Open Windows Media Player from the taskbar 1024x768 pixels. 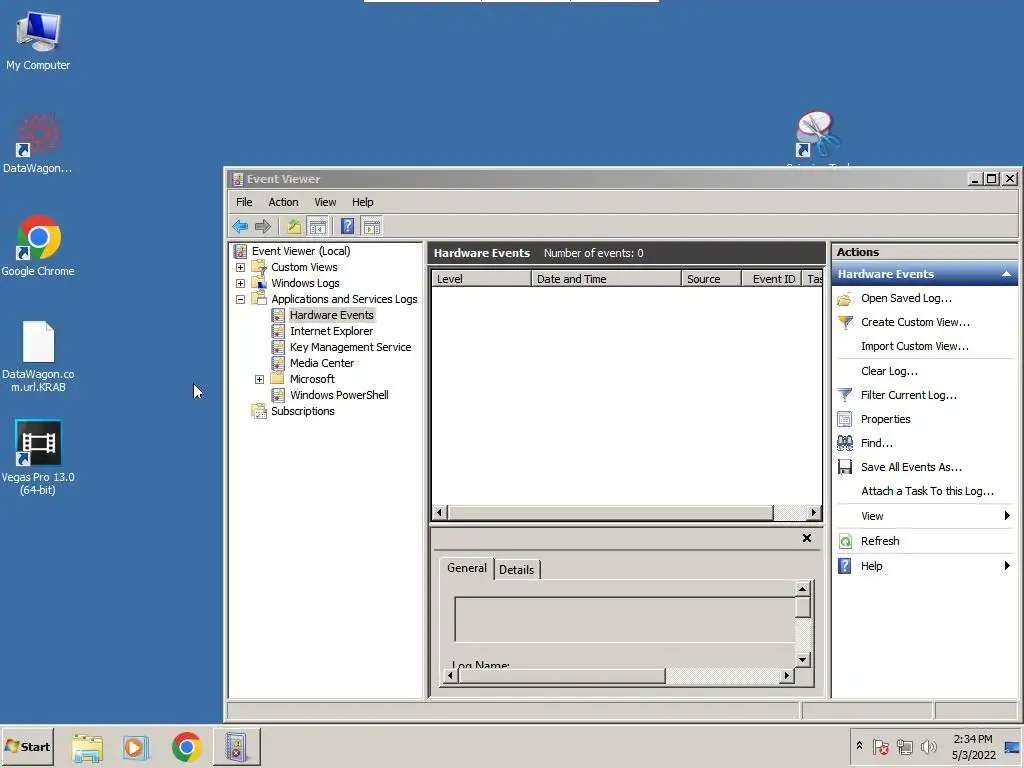click(x=136, y=747)
